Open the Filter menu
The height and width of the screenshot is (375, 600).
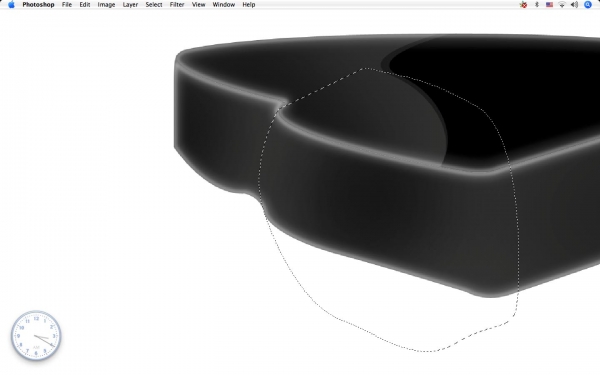pos(177,5)
